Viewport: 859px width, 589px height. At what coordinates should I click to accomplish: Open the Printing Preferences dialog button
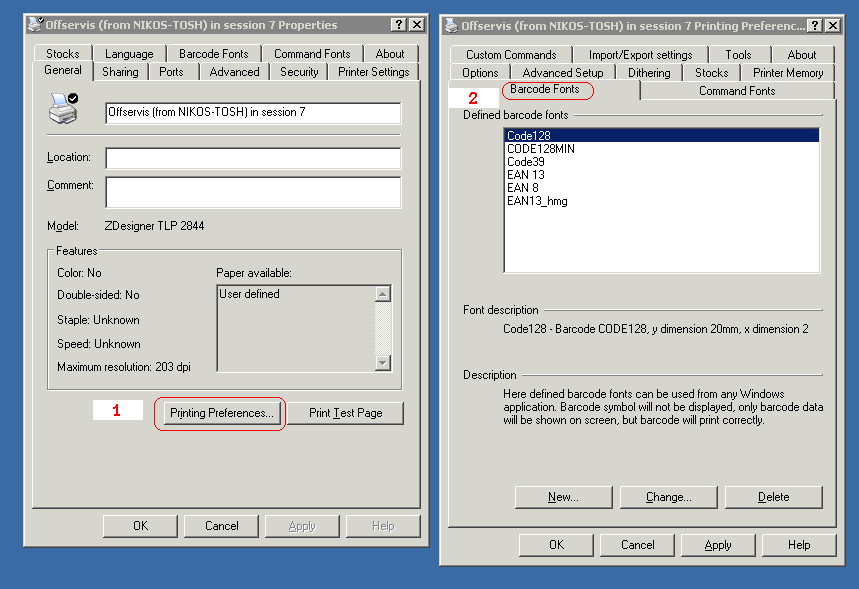[221, 413]
